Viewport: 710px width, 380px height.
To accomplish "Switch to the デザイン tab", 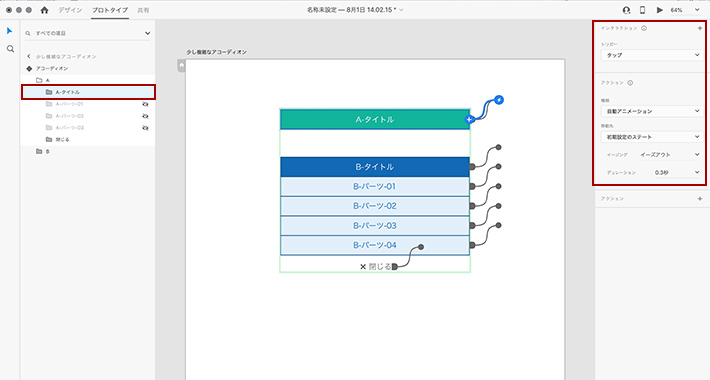I will 70,10.
